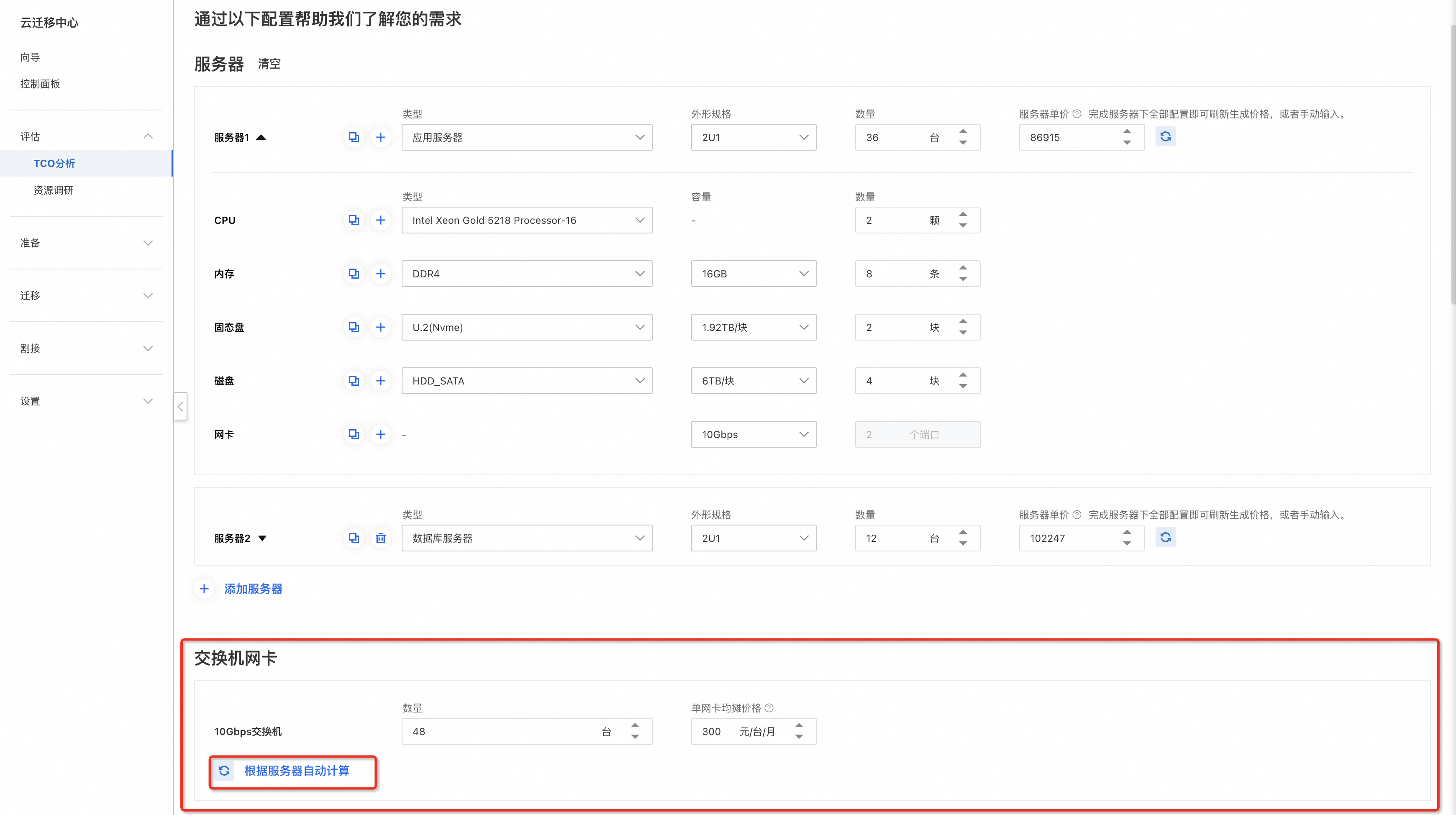This screenshot has height=815, width=1456.
Task: Open 内存 capacity 16GB dropdown
Action: pos(753,274)
